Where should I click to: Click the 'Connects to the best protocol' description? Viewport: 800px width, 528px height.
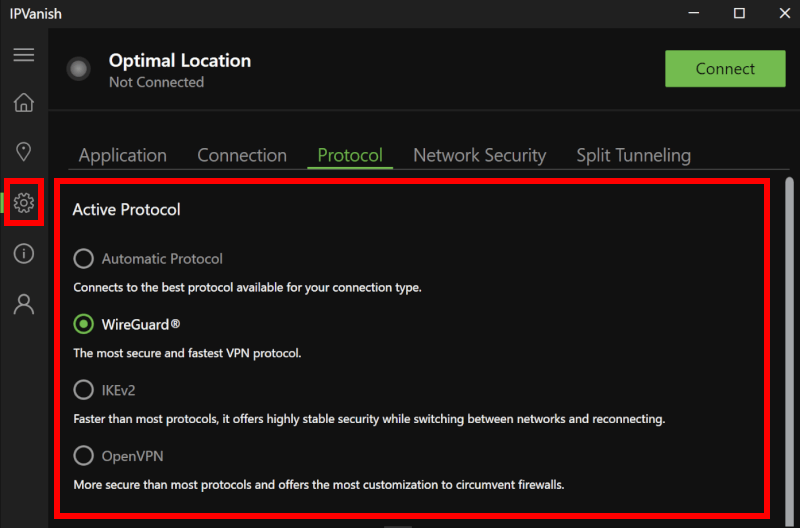coord(247,288)
